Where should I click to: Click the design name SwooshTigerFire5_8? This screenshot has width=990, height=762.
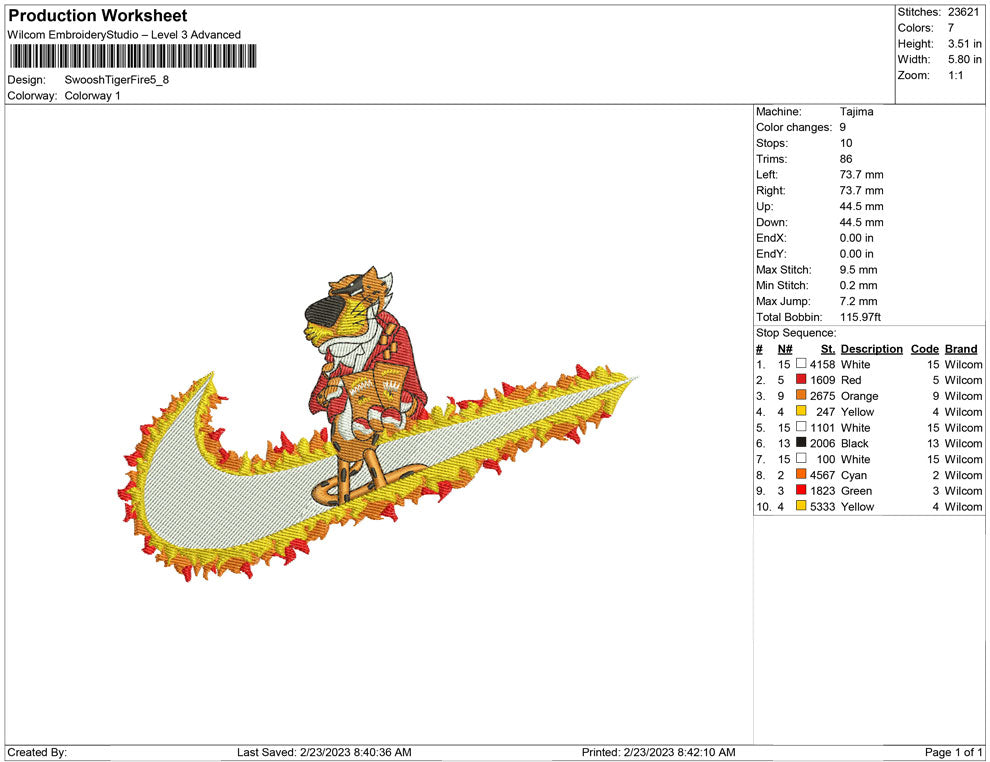tap(117, 80)
